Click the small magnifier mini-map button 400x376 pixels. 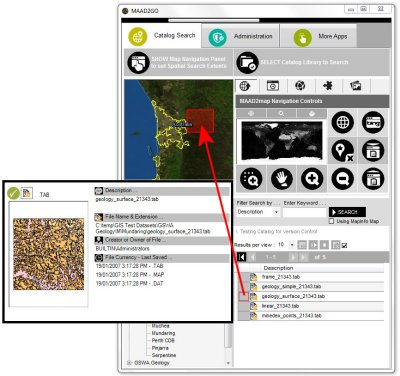point(281,114)
